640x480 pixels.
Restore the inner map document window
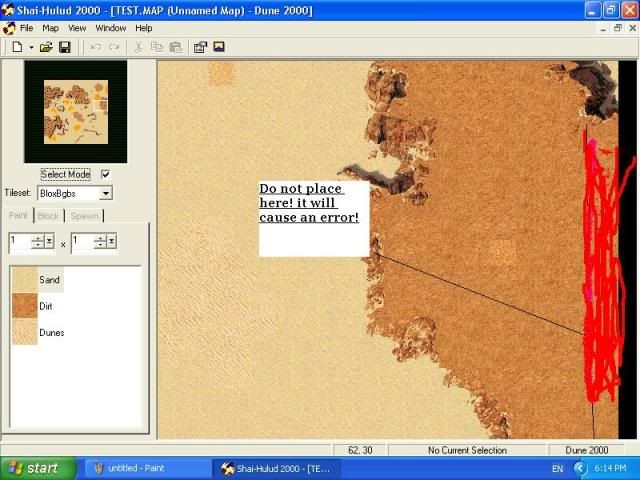(618, 29)
